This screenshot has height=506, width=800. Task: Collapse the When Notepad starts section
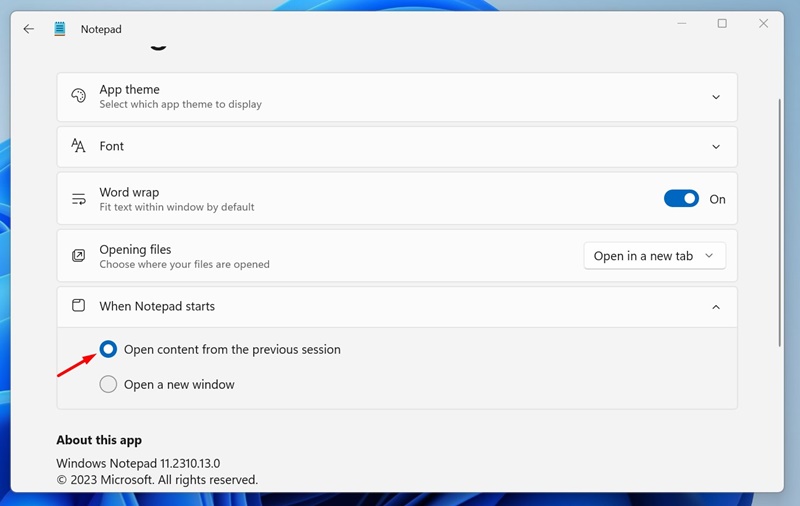coord(716,307)
